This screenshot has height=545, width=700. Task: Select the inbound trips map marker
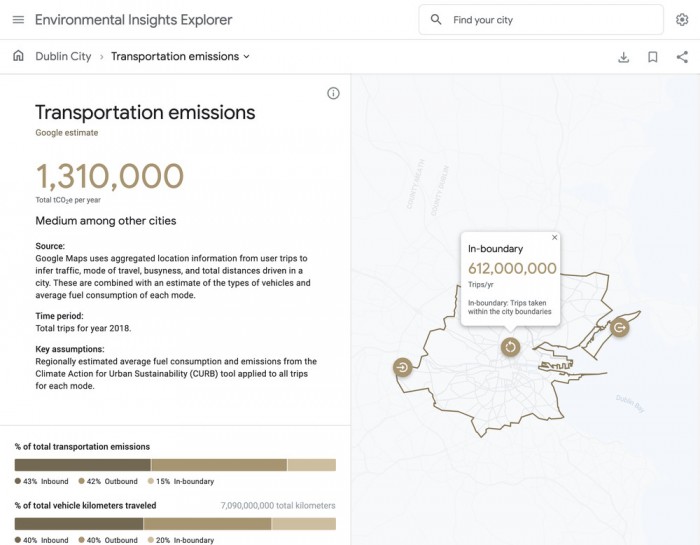click(x=402, y=367)
